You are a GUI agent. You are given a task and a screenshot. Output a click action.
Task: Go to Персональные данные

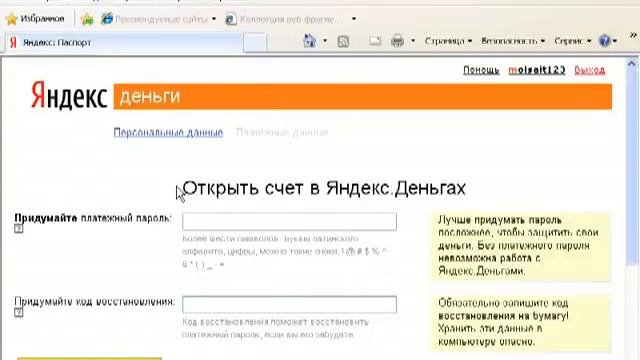click(168, 132)
